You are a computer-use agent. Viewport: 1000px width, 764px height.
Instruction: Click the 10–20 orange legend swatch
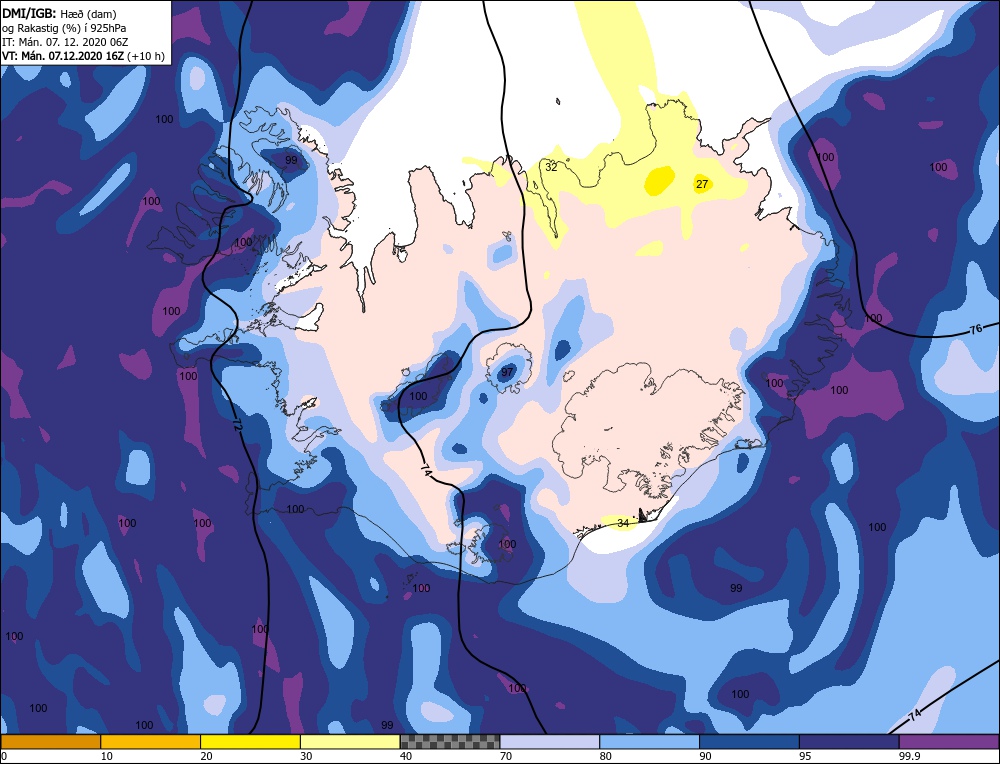point(151,742)
